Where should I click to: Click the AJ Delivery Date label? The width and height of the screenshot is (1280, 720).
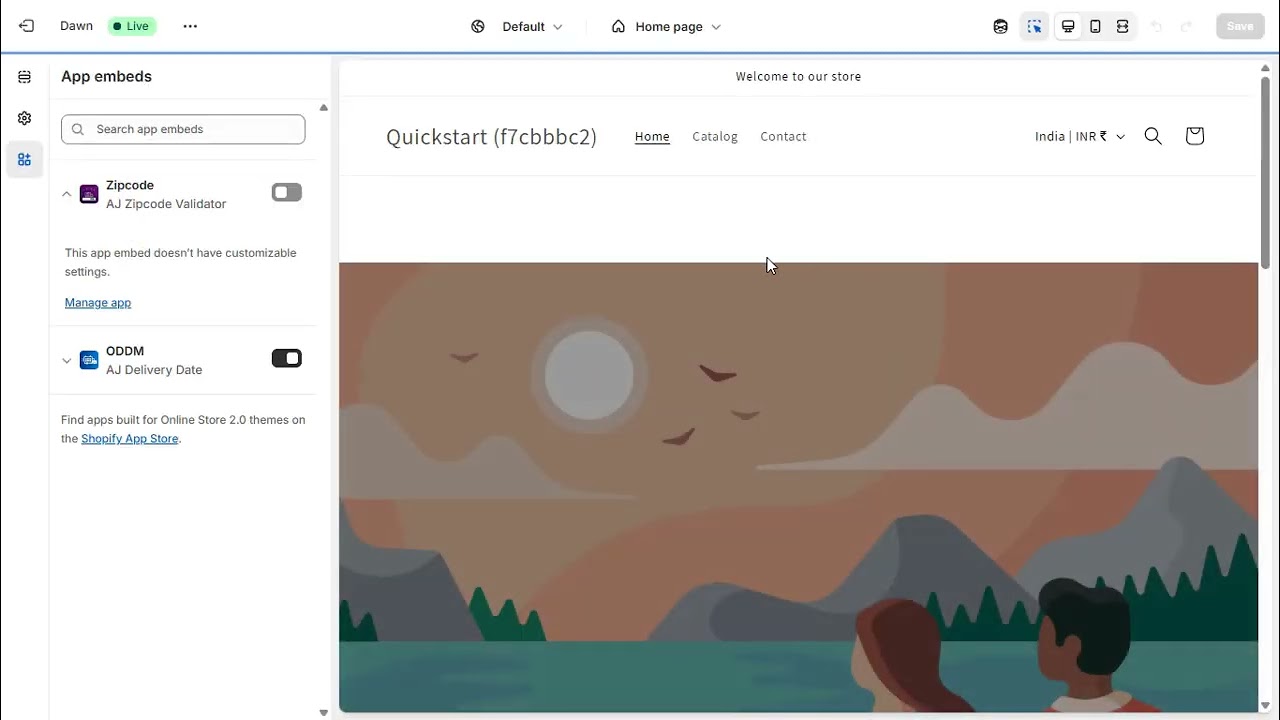click(154, 370)
